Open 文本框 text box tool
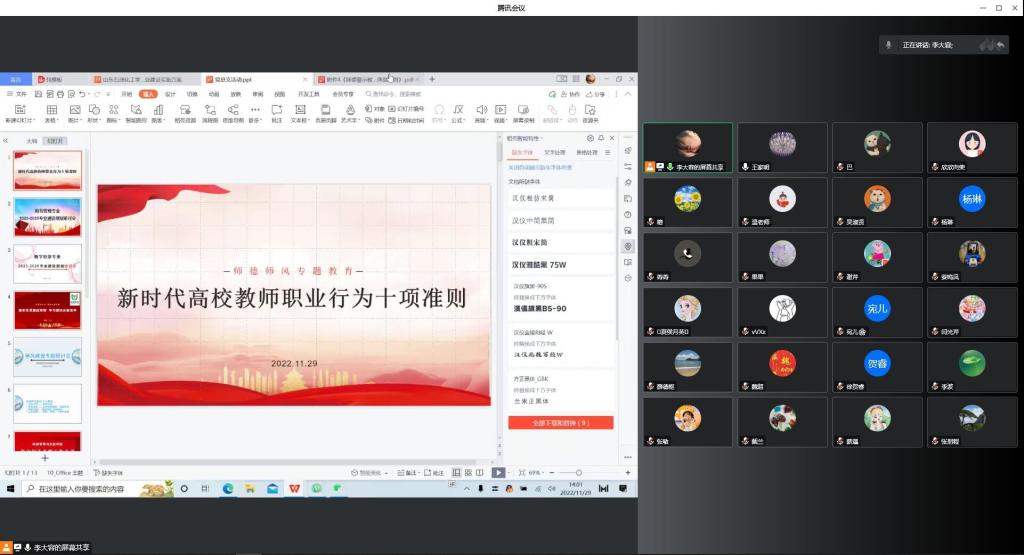 click(x=299, y=109)
